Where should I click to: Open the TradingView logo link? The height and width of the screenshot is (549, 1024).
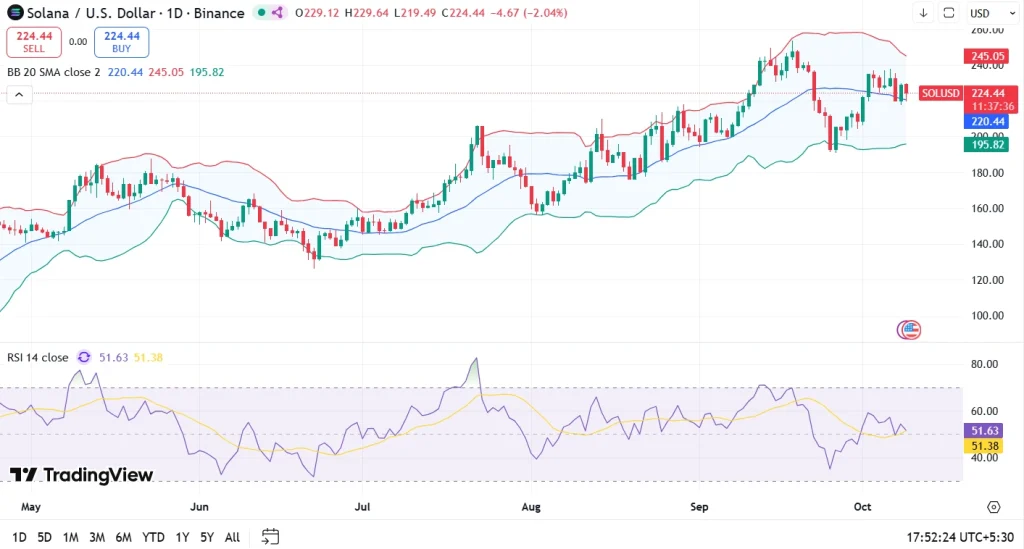(81, 475)
